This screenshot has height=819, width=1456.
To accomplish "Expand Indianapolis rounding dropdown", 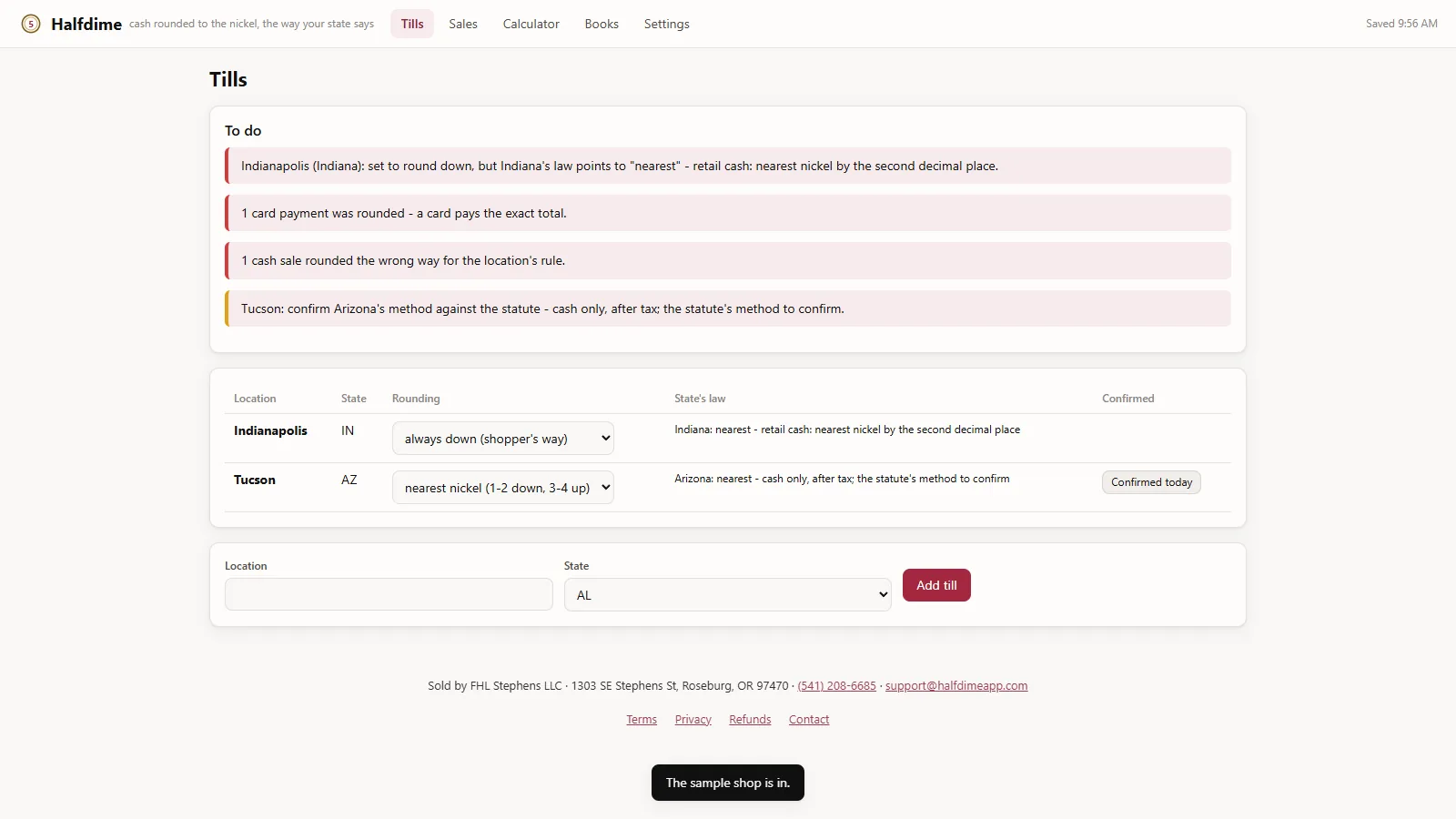I will pos(503,439).
